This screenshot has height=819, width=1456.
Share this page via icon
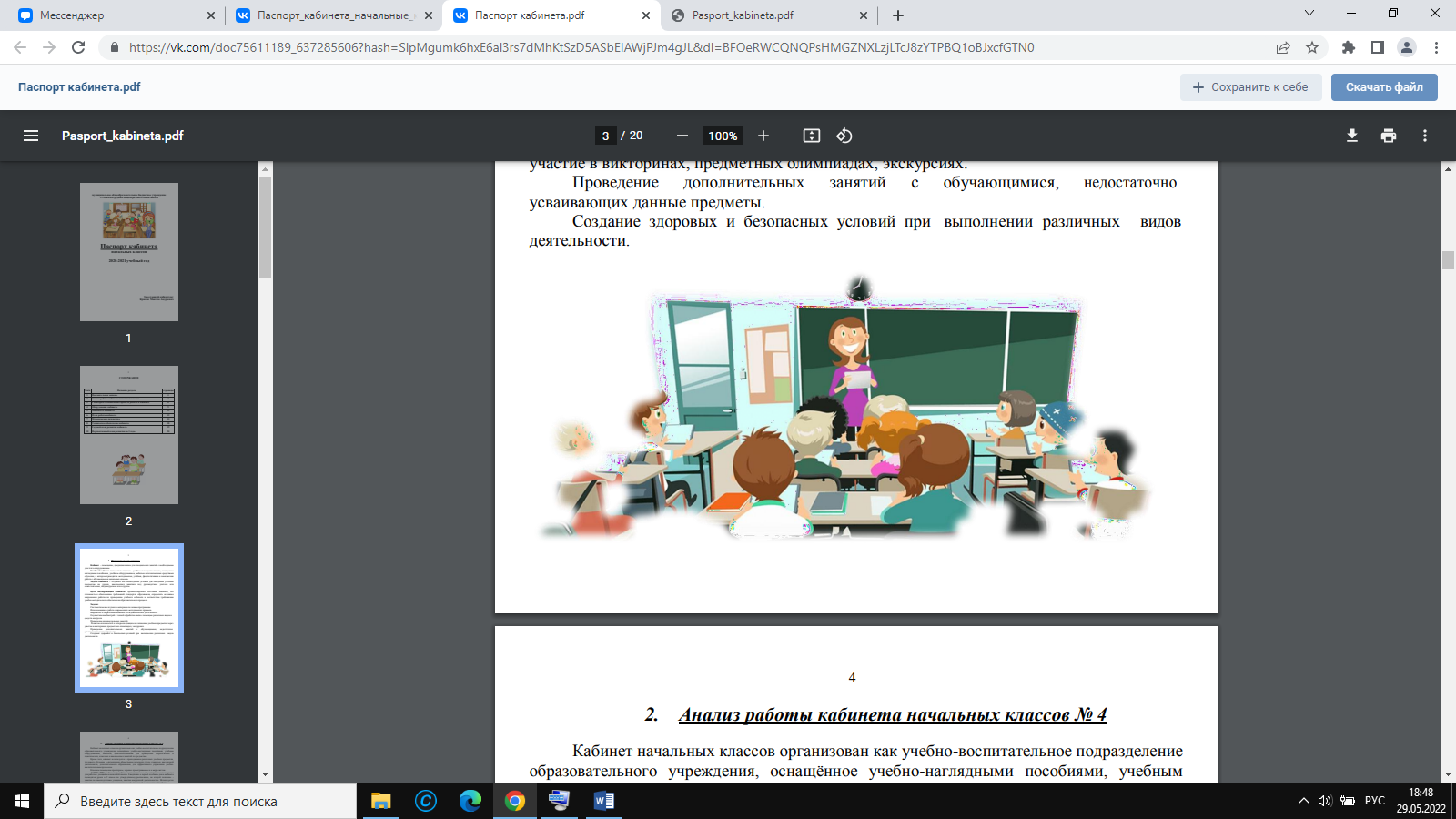pyautogui.click(x=1283, y=47)
